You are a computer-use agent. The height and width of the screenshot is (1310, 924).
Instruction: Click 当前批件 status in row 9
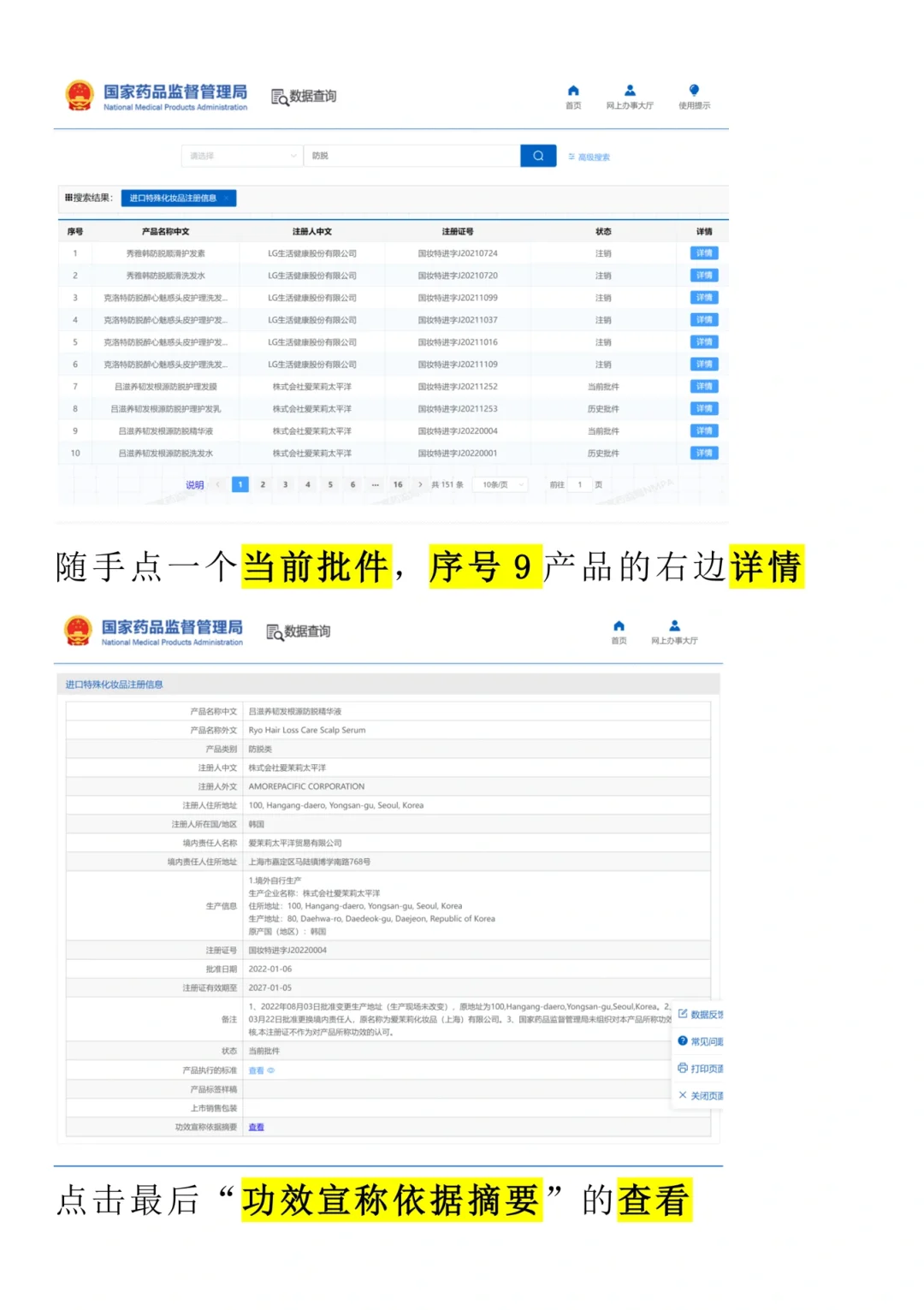603,431
